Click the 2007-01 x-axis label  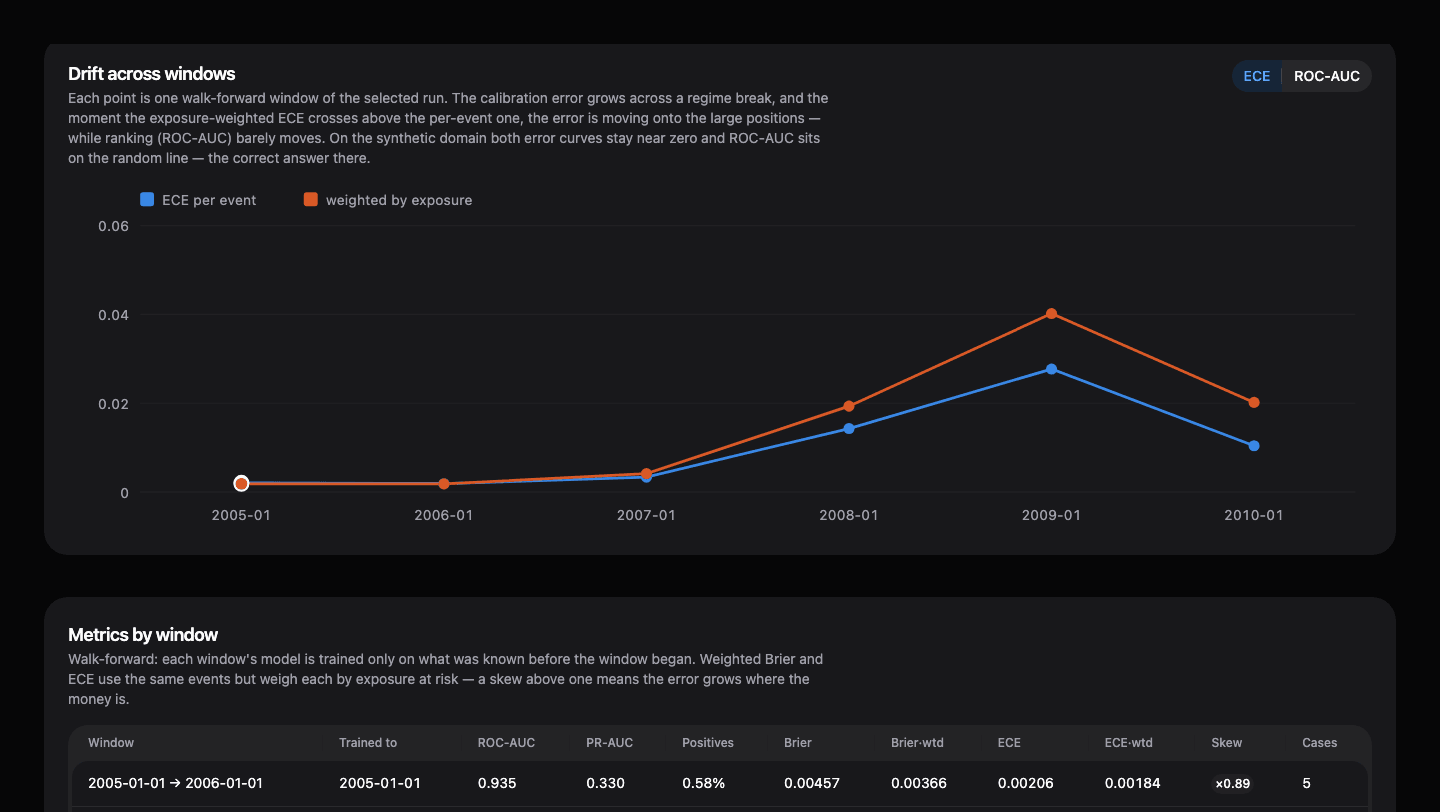(x=646, y=515)
